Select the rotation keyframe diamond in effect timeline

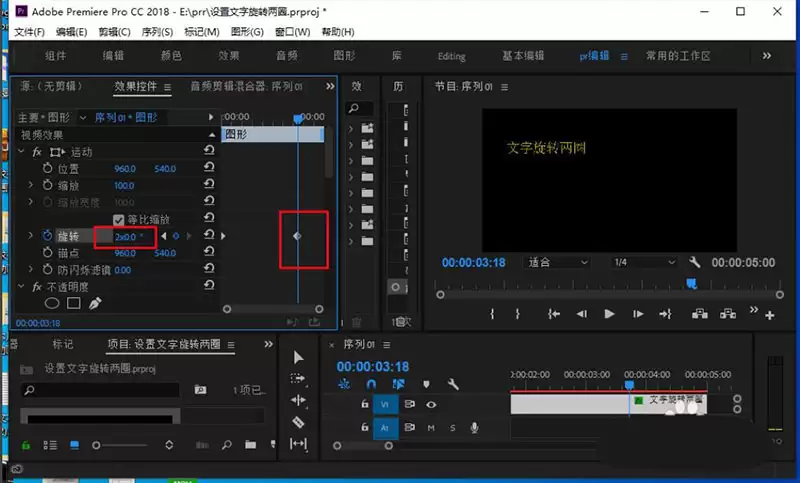click(297, 236)
